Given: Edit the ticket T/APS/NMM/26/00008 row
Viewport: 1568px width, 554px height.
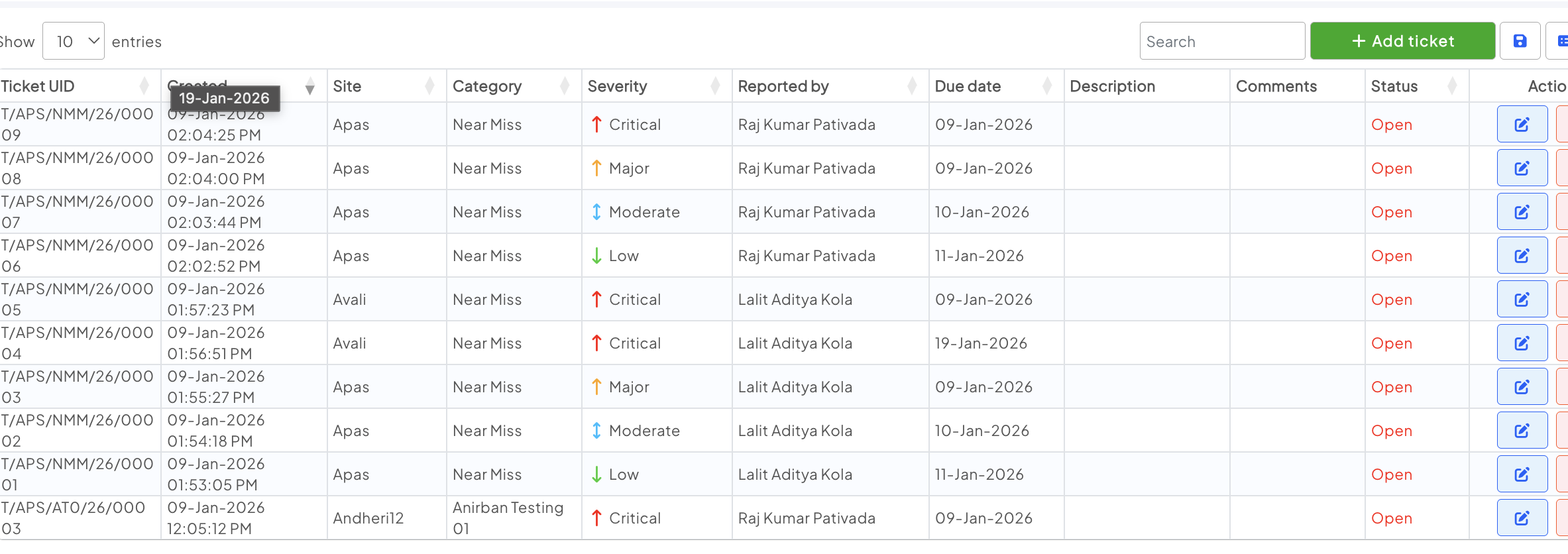Looking at the screenshot, I should [1522, 168].
